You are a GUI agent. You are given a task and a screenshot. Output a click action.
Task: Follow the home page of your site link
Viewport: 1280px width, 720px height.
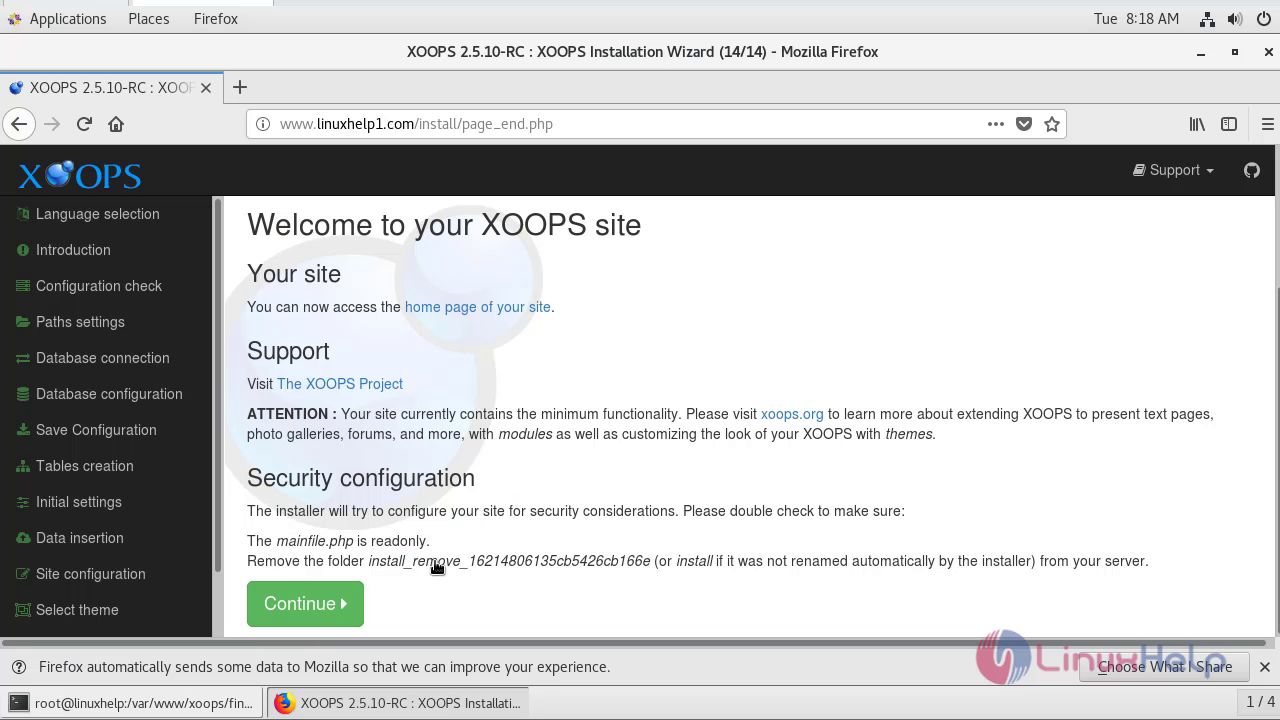point(477,307)
